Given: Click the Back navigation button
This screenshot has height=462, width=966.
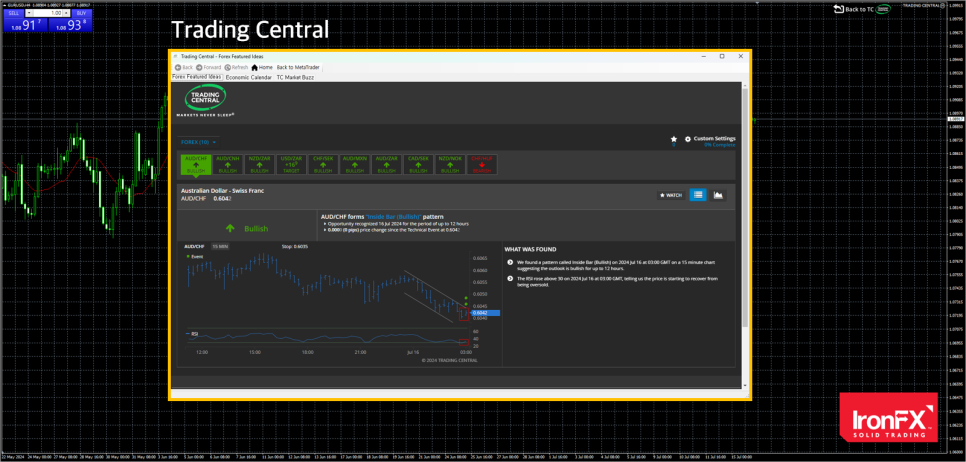Looking at the screenshot, I should pos(184,67).
